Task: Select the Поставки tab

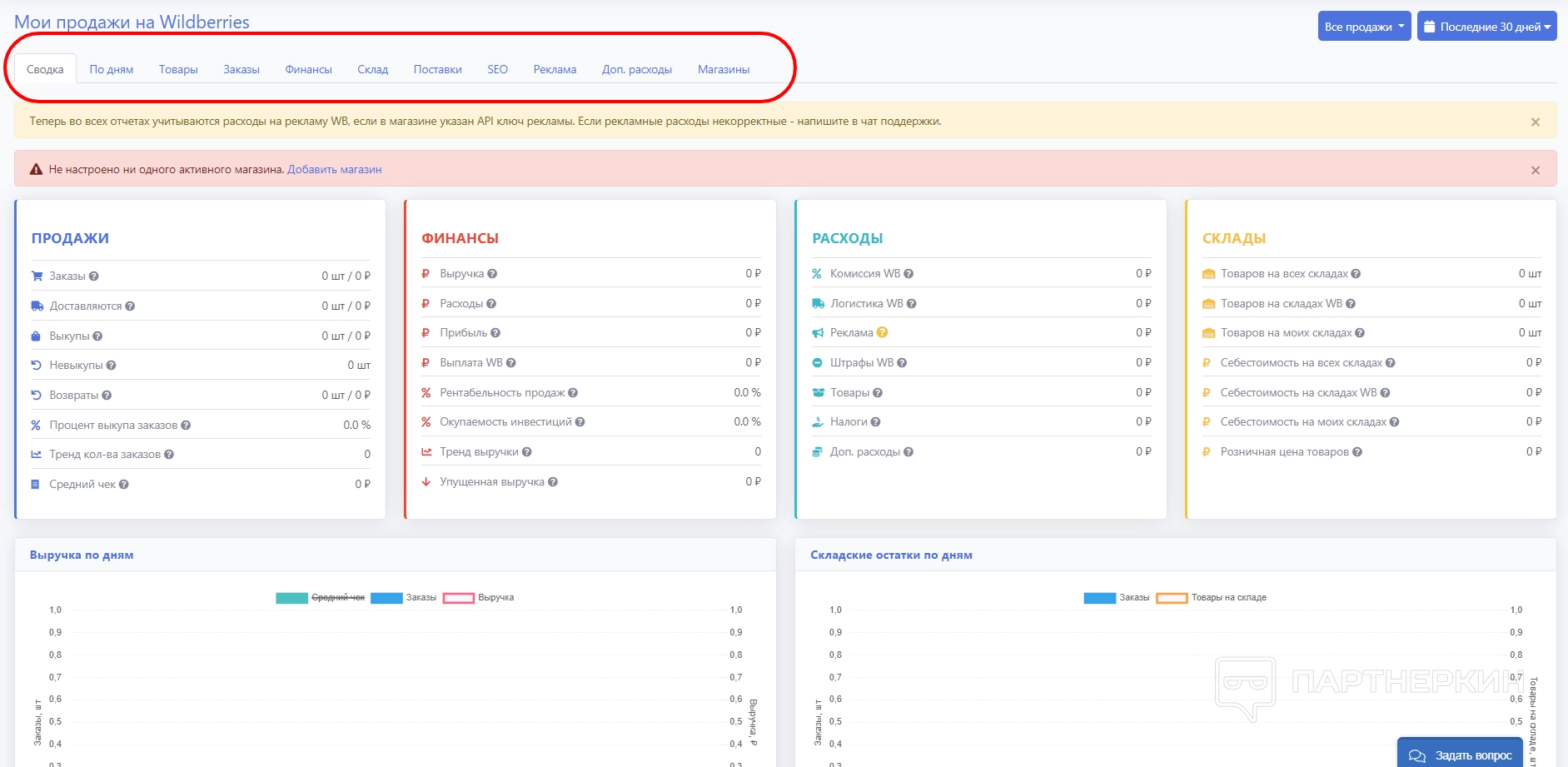Action: click(438, 69)
